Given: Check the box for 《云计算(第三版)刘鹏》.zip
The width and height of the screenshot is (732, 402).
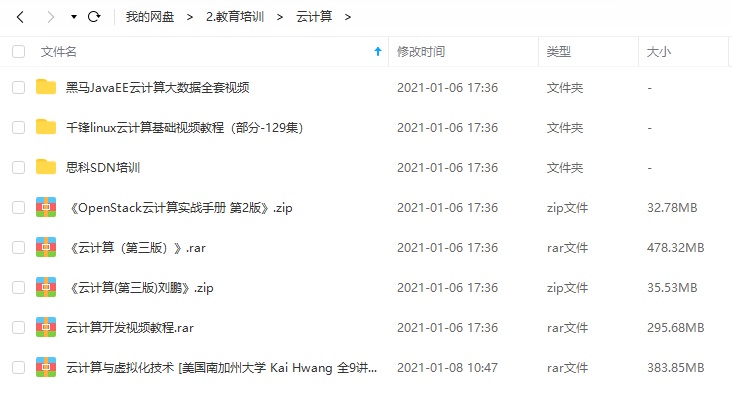Looking at the screenshot, I should click(x=18, y=288).
